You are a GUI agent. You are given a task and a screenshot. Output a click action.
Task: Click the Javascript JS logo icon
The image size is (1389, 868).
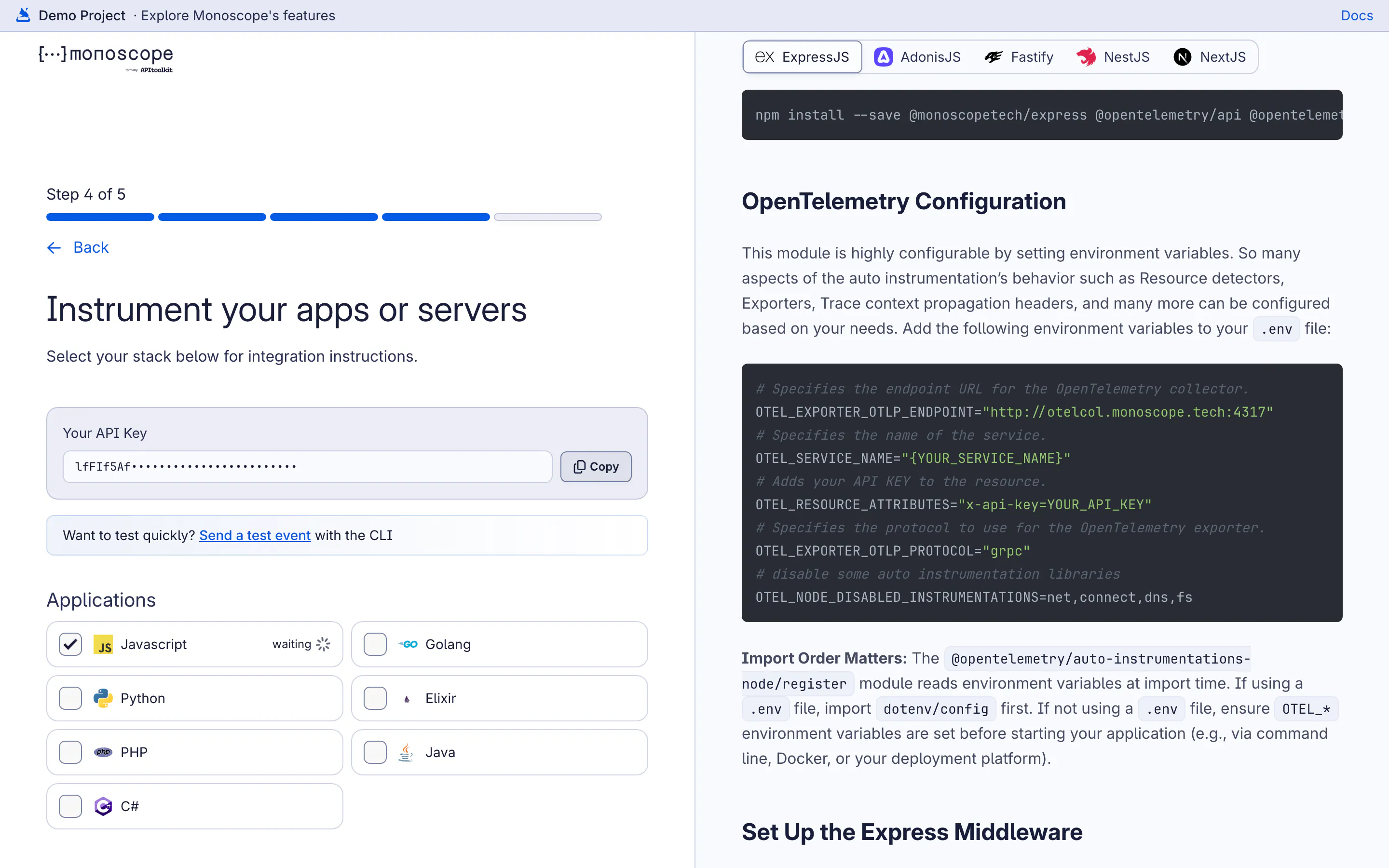coord(103,644)
